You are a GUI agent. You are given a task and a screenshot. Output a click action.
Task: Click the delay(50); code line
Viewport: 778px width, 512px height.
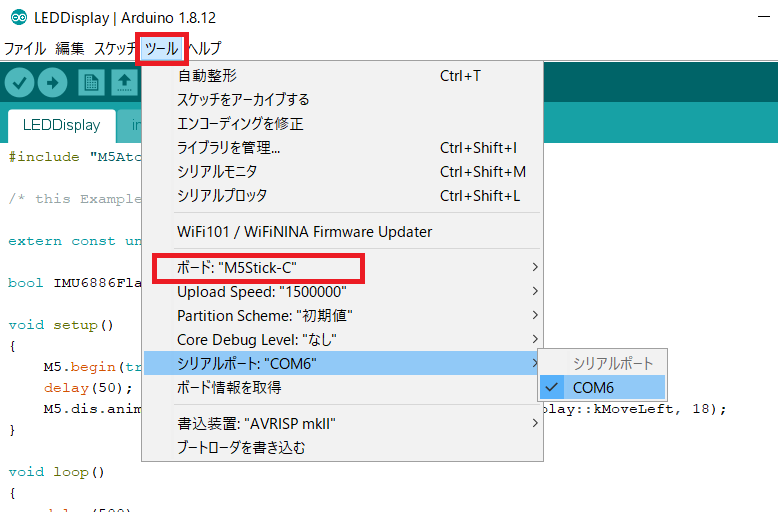[x=88, y=388]
